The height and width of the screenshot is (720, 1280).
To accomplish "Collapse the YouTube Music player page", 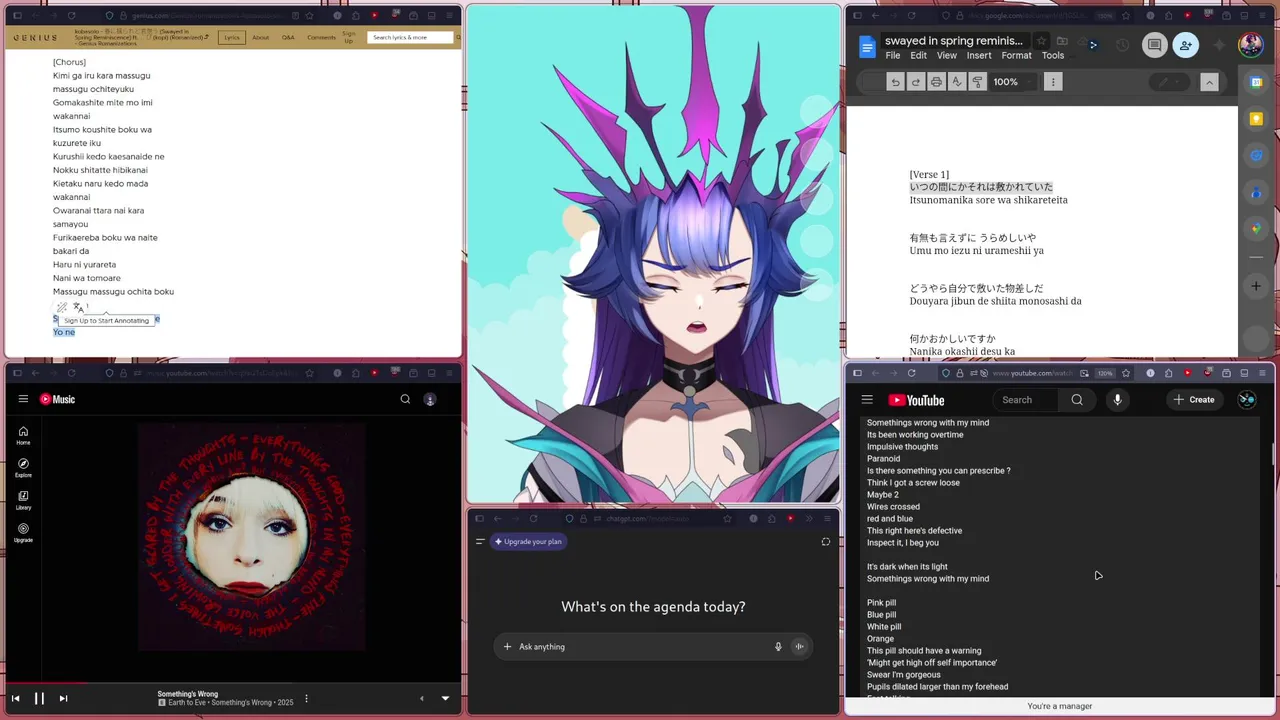I will [x=445, y=698].
